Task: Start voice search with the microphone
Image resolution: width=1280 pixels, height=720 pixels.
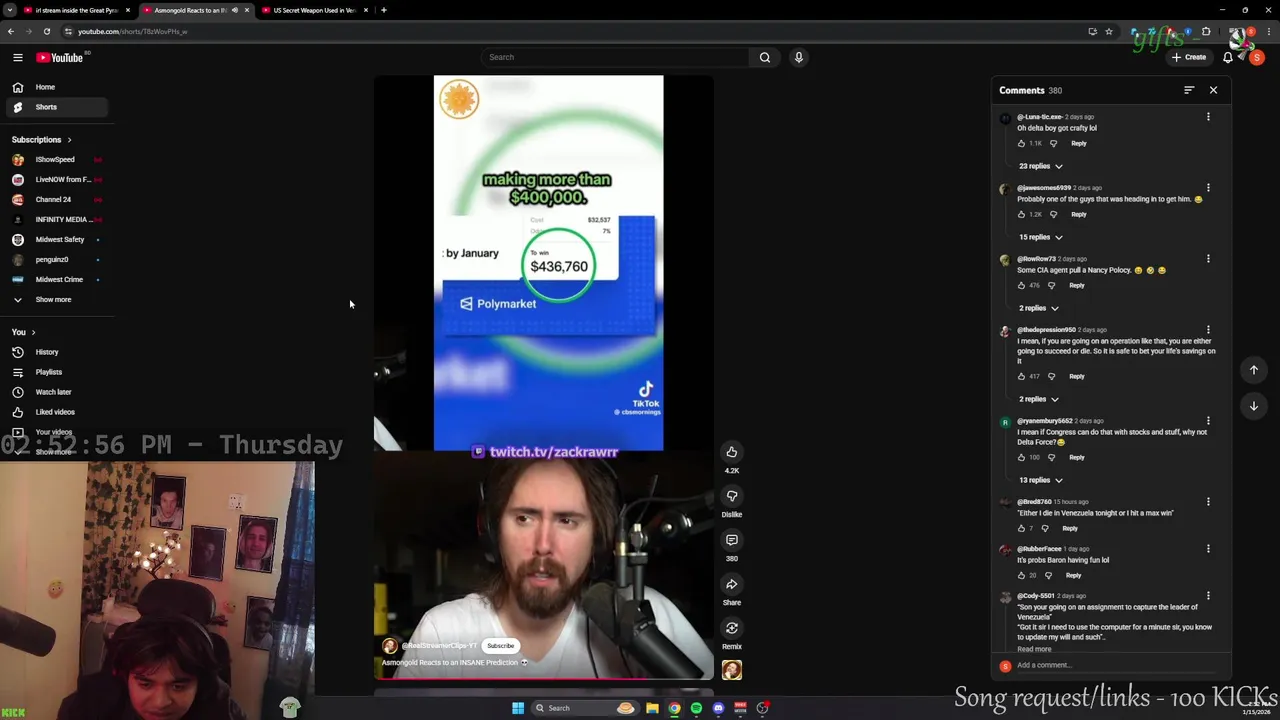Action: pos(798,57)
